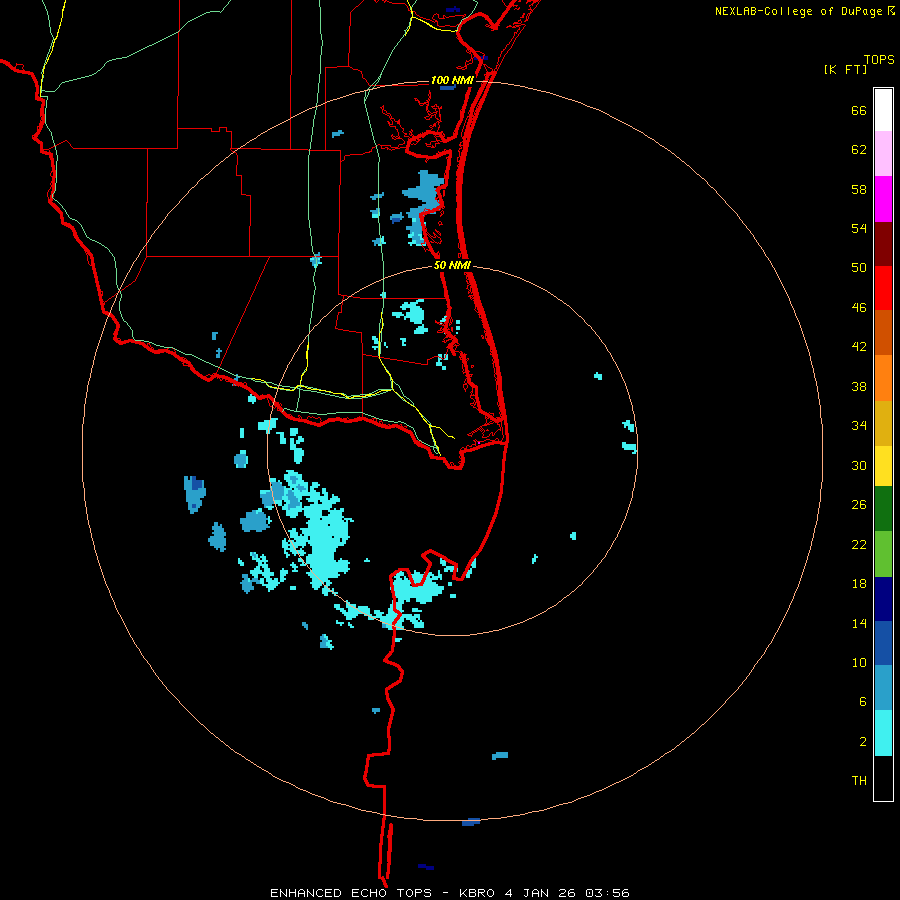Pick the yellow legend swatch

[883, 466]
